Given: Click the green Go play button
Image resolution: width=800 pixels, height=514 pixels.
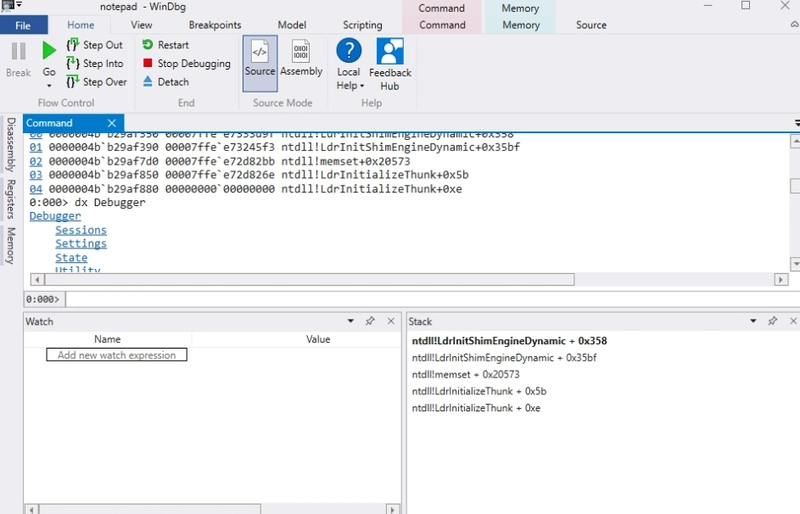Looking at the screenshot, I should point(49,51).
